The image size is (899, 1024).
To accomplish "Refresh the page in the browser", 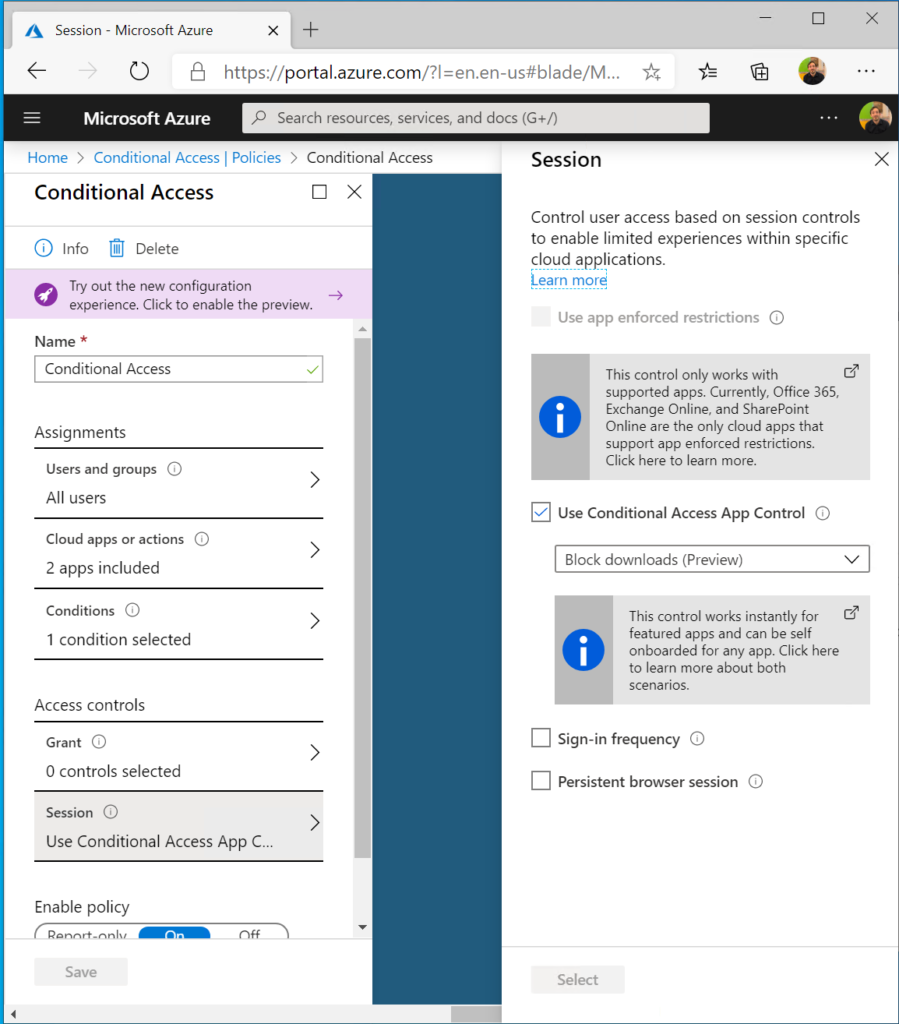I will click(x=139, y=71).
